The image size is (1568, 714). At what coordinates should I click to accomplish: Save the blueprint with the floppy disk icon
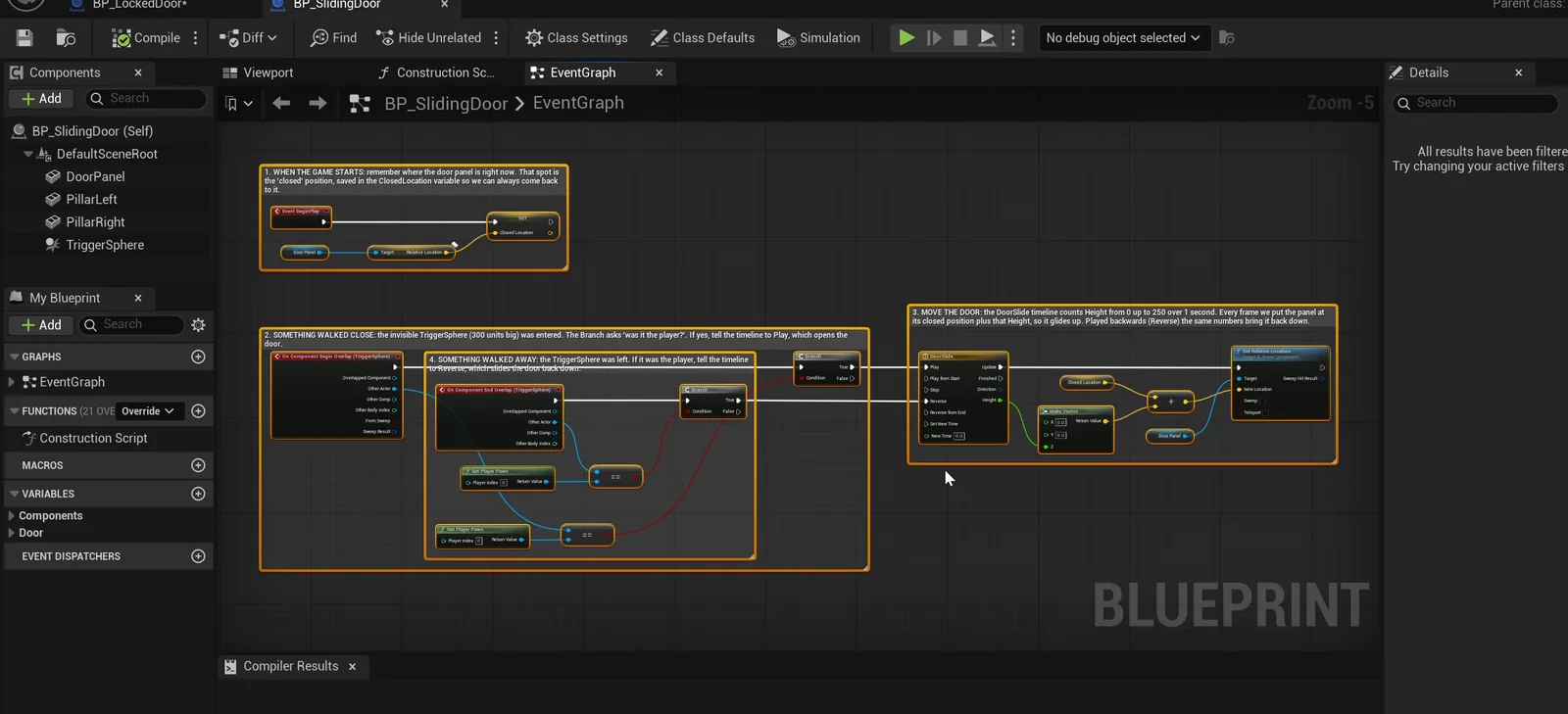coord(24,38)
